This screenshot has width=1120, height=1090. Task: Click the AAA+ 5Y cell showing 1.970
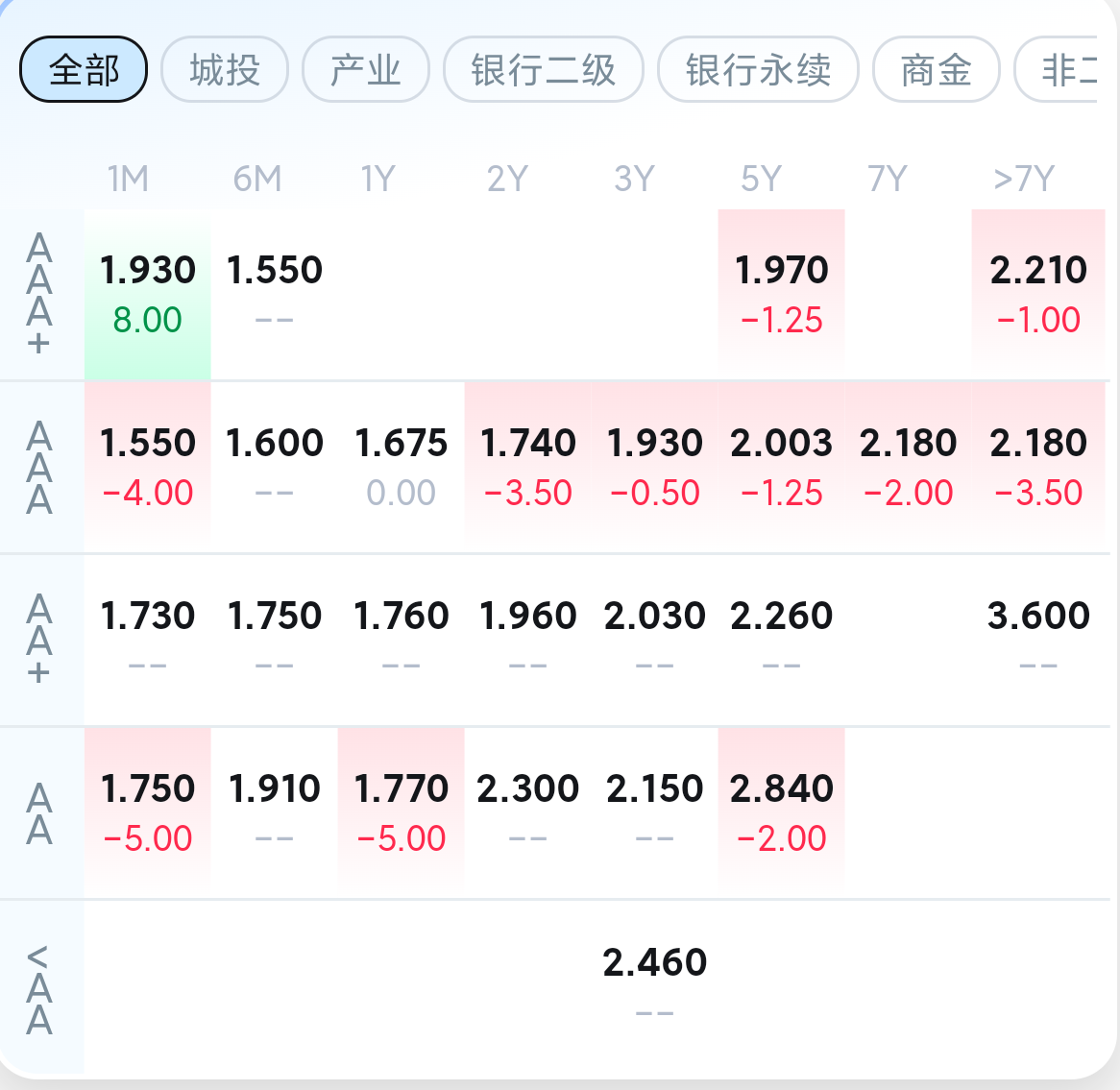click(x=782, y=294)
